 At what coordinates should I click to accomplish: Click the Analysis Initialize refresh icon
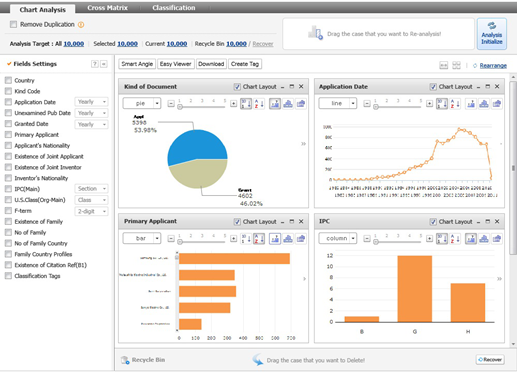(492, 26)
